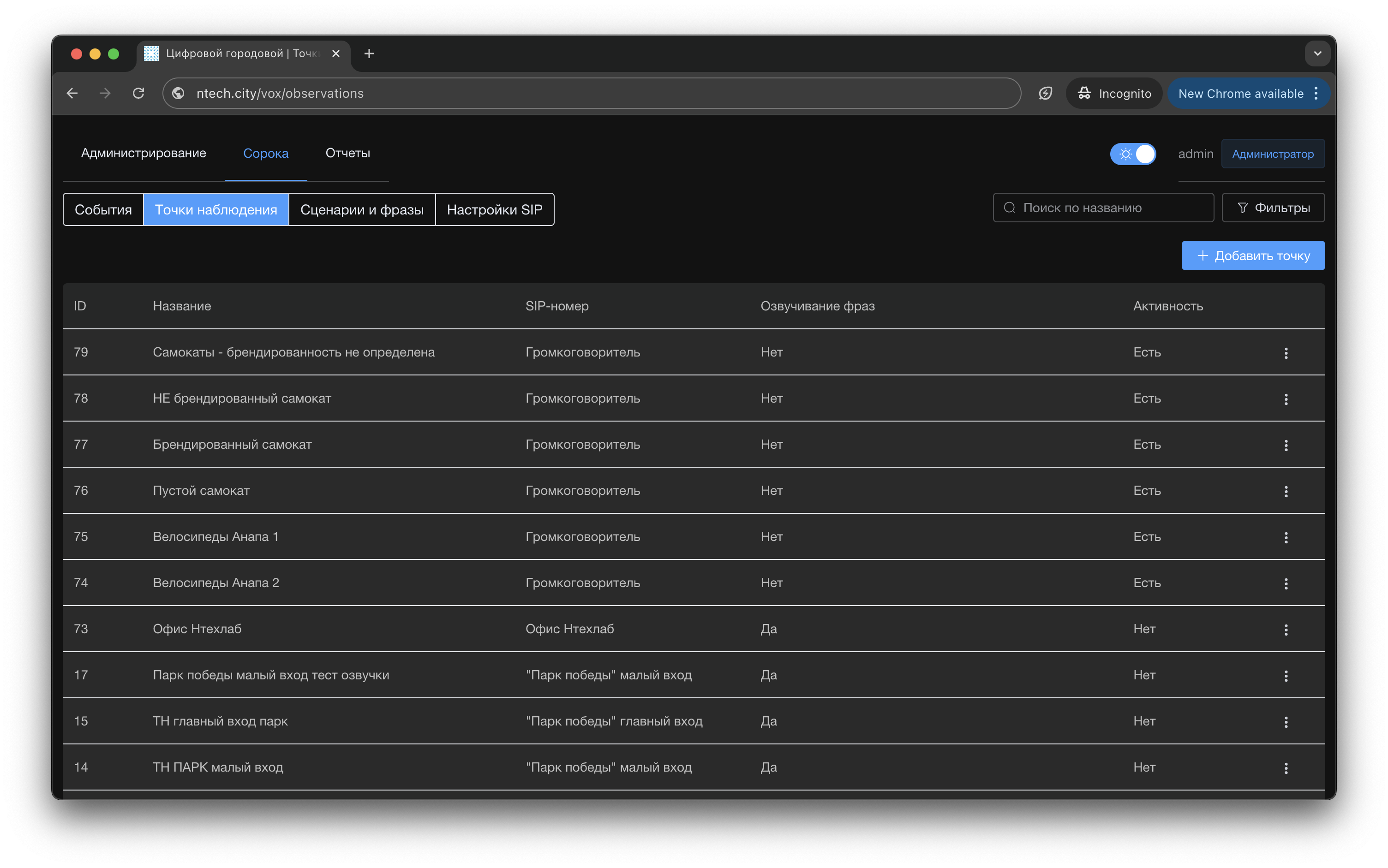Viewport: 1388px width, 868px height.
Task: View site information globe icon
Action: [x=179, y=93]
